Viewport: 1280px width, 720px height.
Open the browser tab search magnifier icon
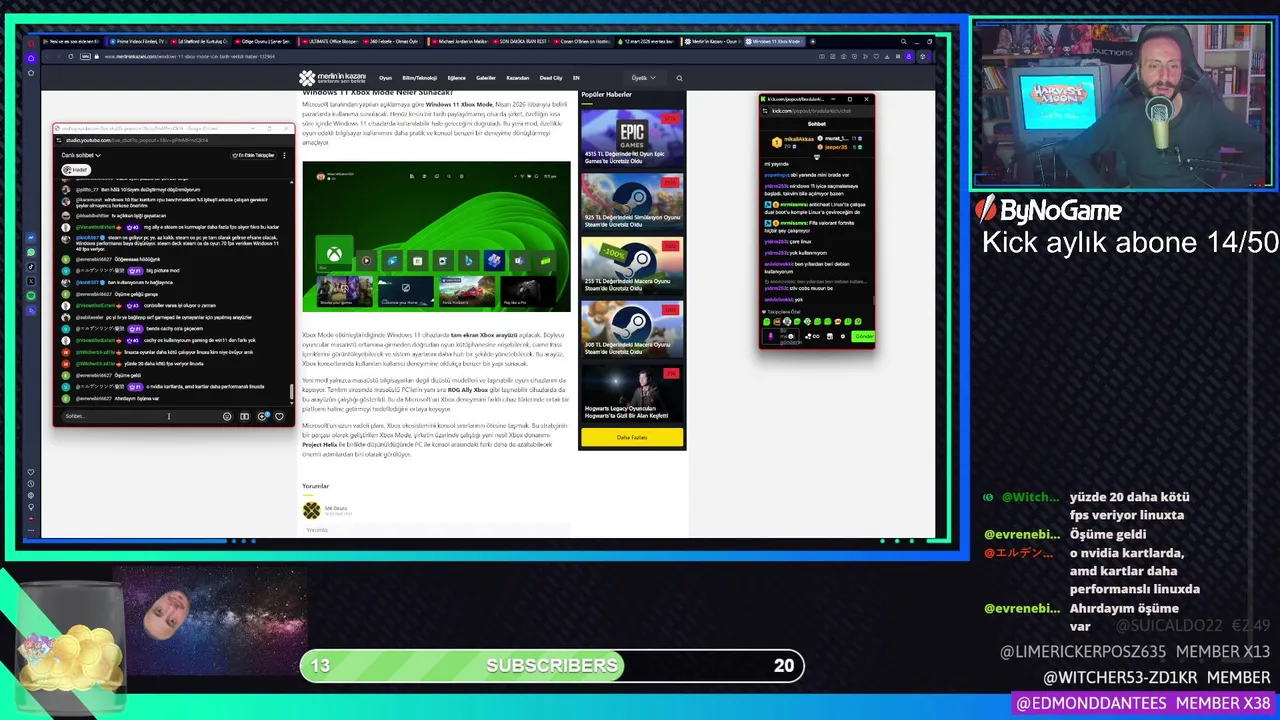904,42
